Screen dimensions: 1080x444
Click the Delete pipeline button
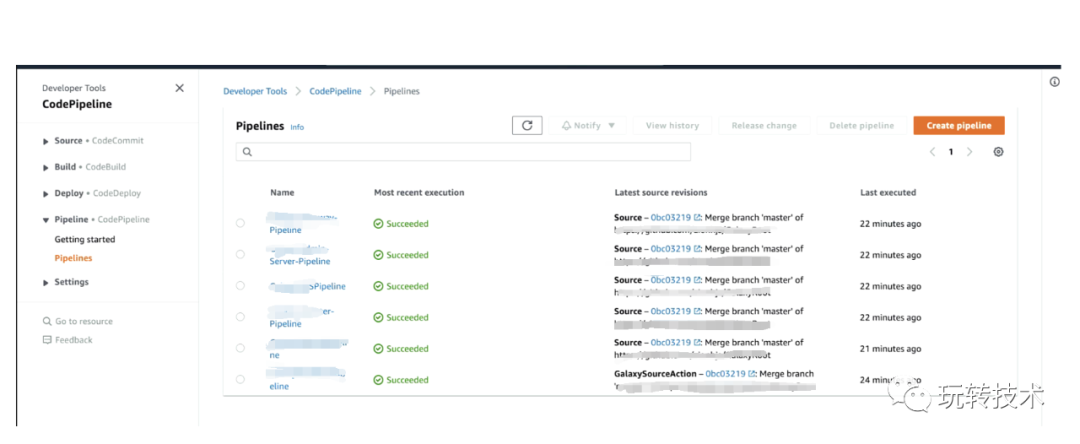tap(862, 125)
